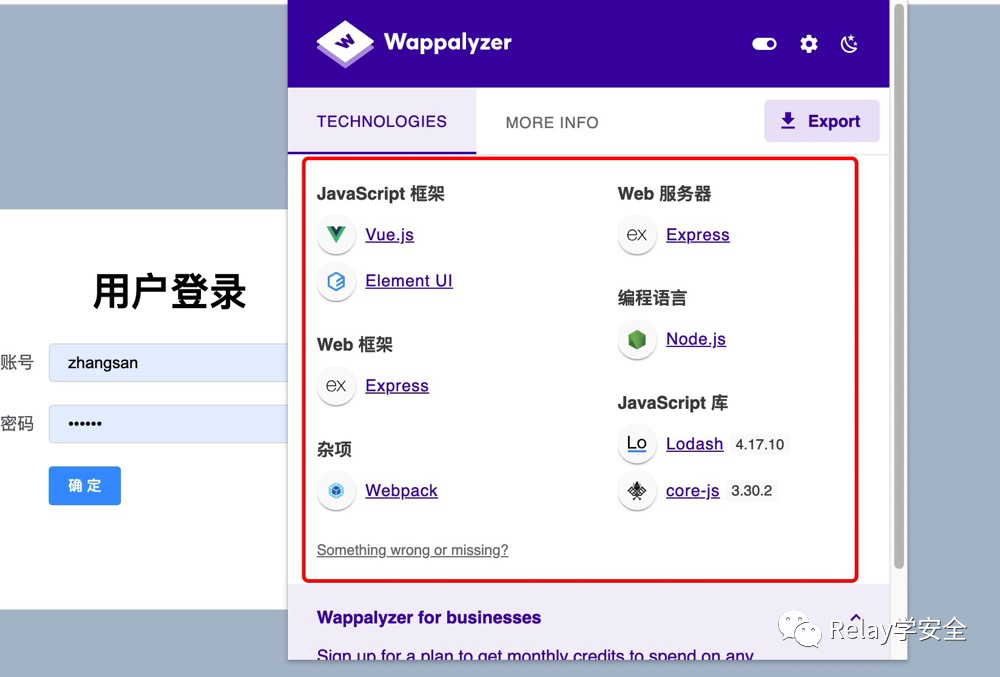Click the Web 服务器 heading
This screenshot has height=677, width=1000.
[664, 194]
